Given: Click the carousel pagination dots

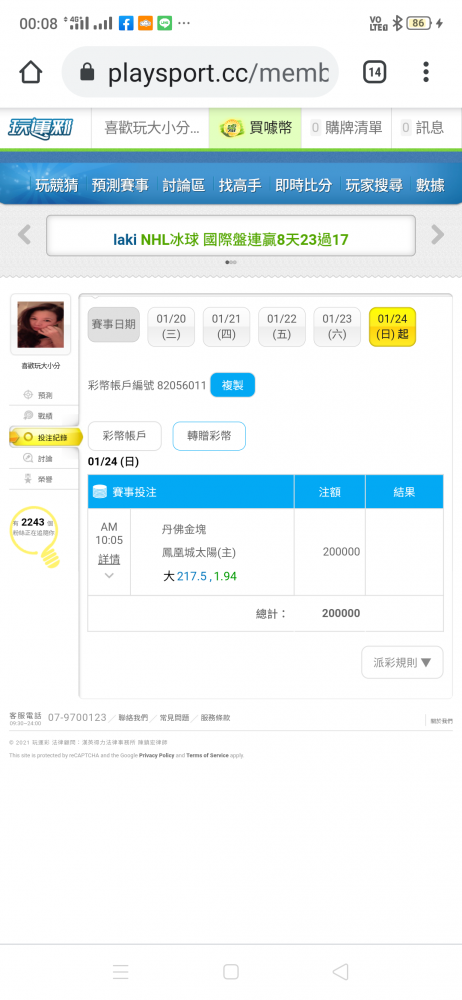Looking at the screenshot, I should [231, 262].
